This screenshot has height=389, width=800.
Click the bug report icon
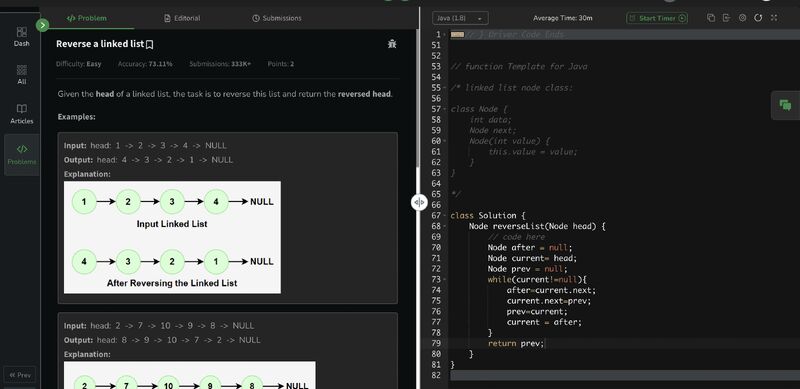point(392,44)
